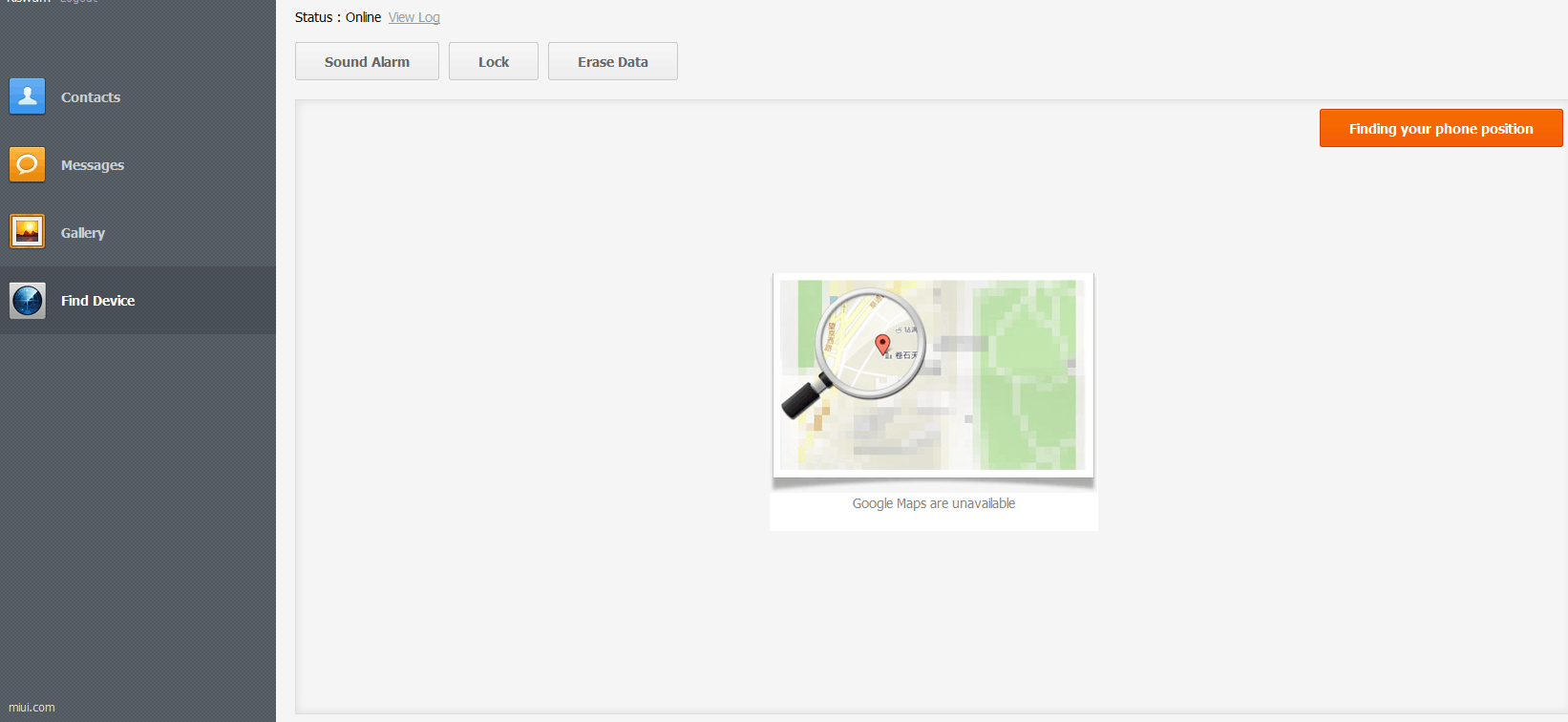Click the 'Google Maps are unavailable' text

click(934, 503)
